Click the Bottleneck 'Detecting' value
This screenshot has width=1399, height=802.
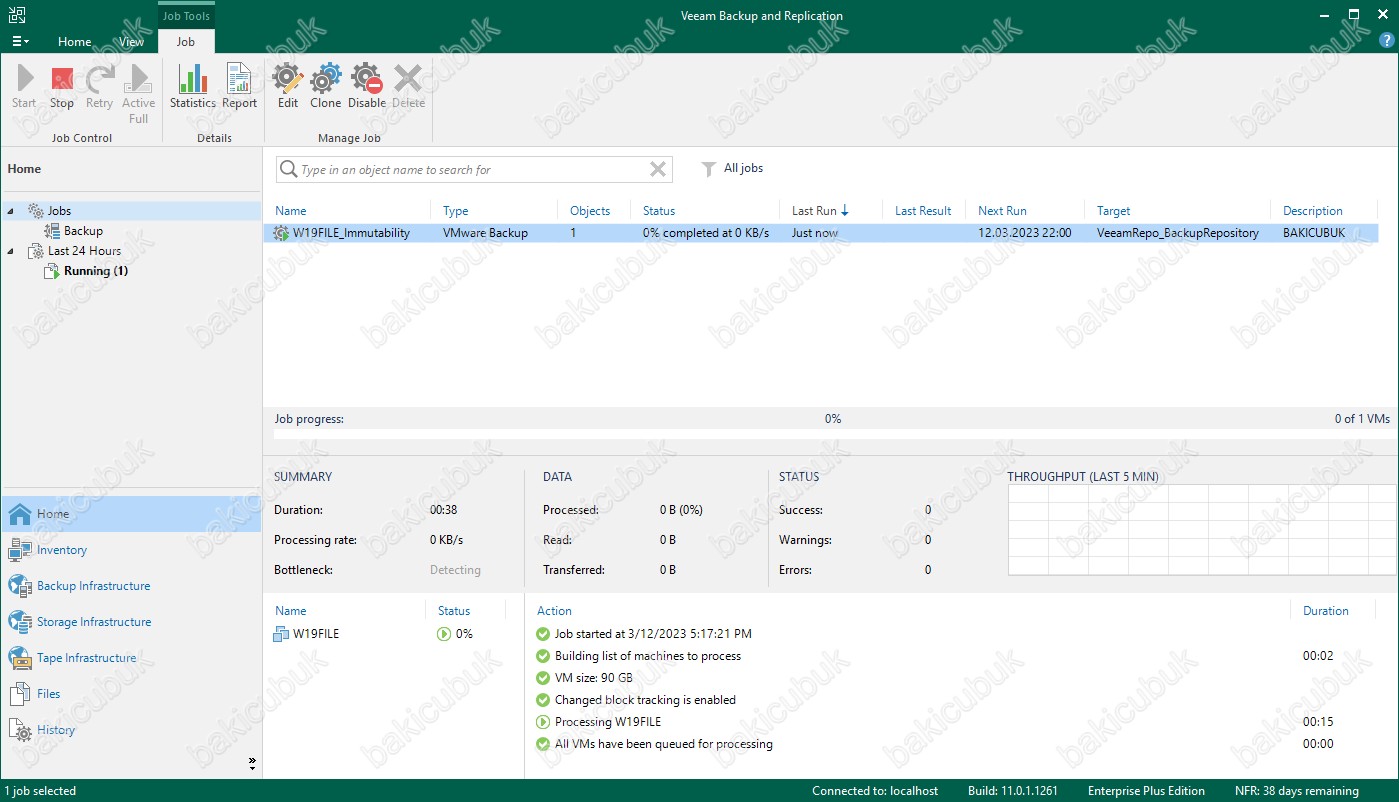click(455, 570)
